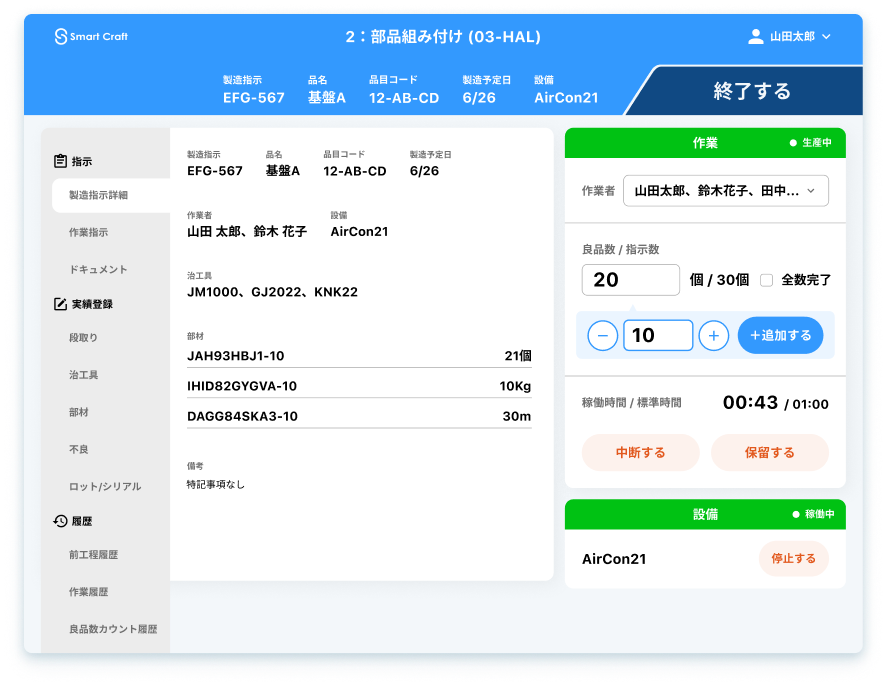Click the 生産中 status indicator
The height and width of the screenshot is (688, 887).
pyautogui.click(x=811, y=143)
